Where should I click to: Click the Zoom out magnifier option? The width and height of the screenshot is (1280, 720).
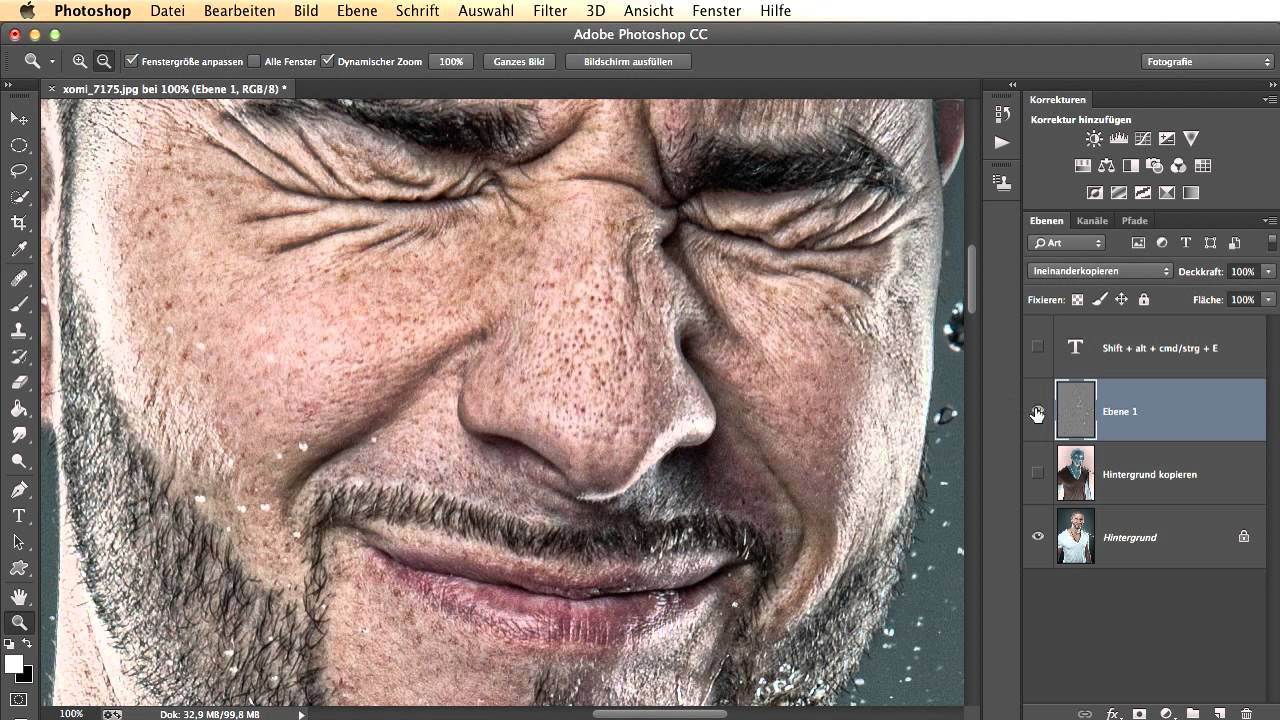(103, 61)
